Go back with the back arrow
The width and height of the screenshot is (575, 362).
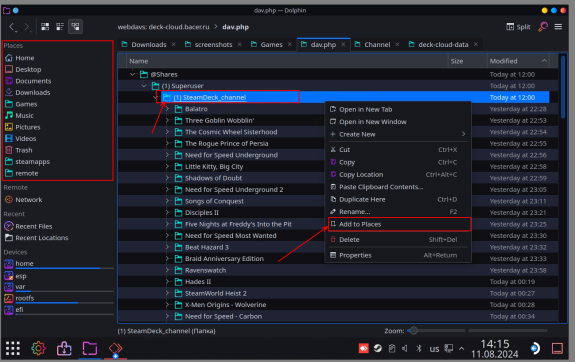coord(12,27)
